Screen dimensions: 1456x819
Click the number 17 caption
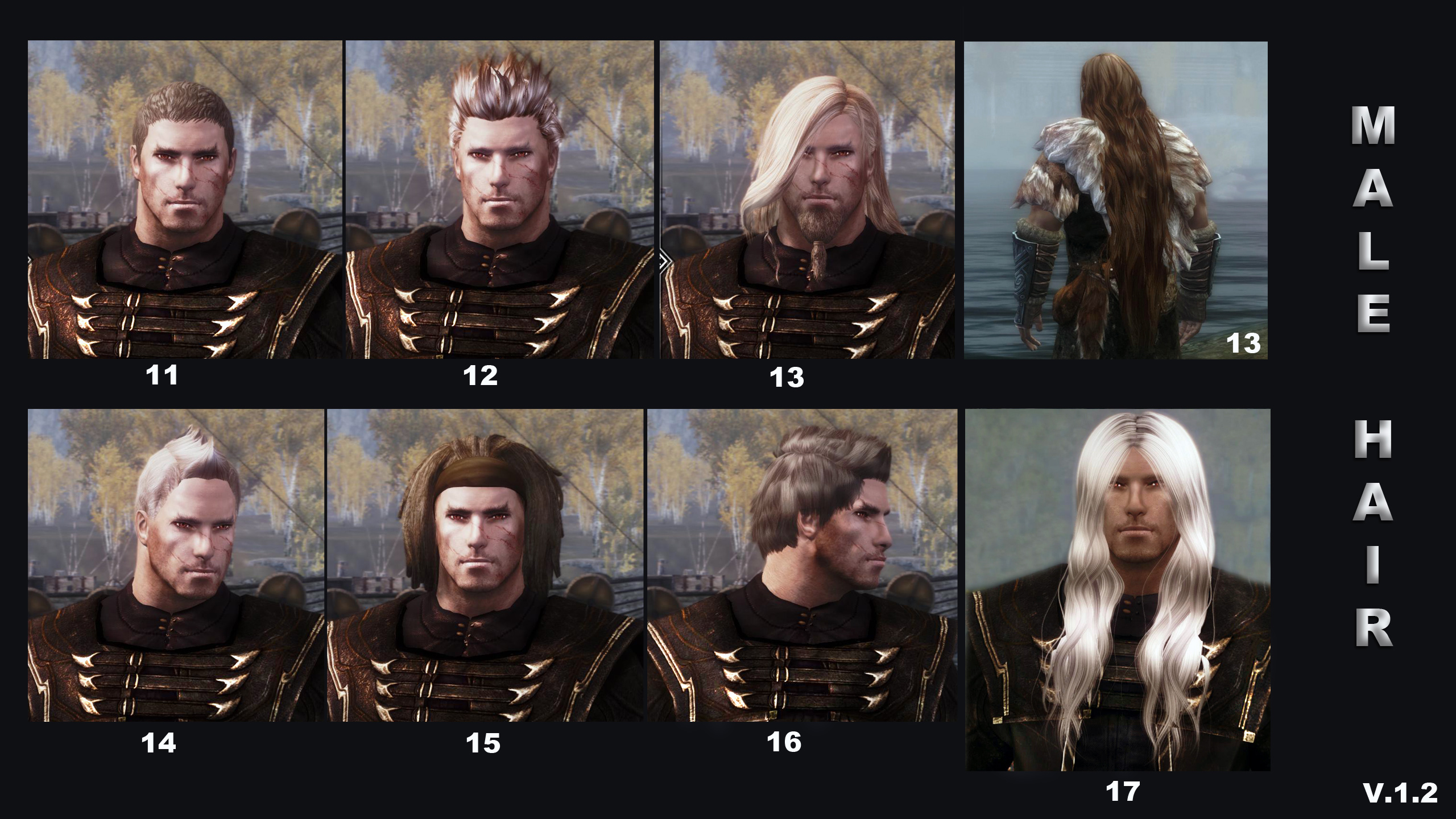click(x=1123, y=791)
